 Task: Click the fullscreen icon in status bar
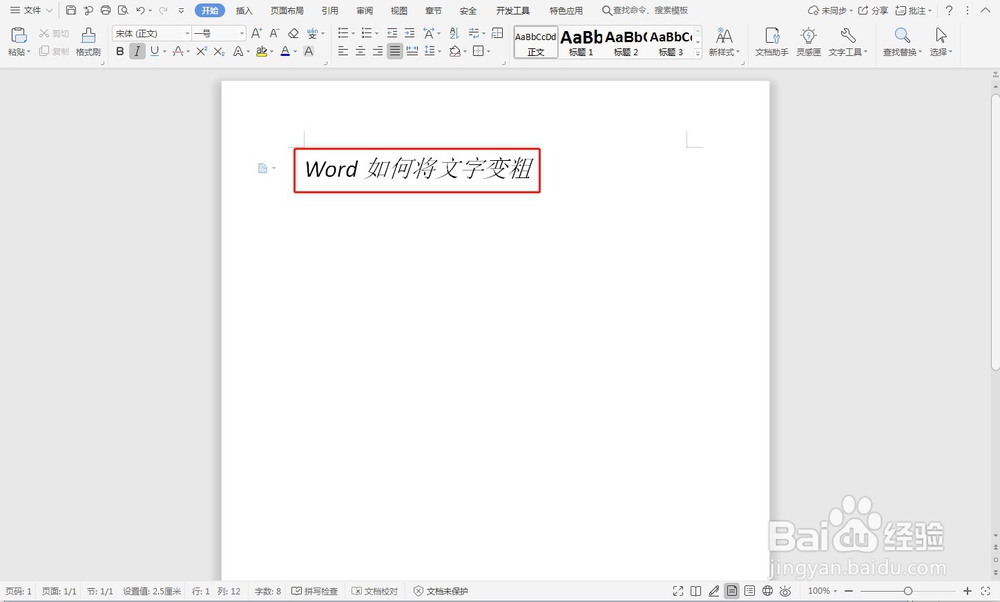tap(678, 591)
